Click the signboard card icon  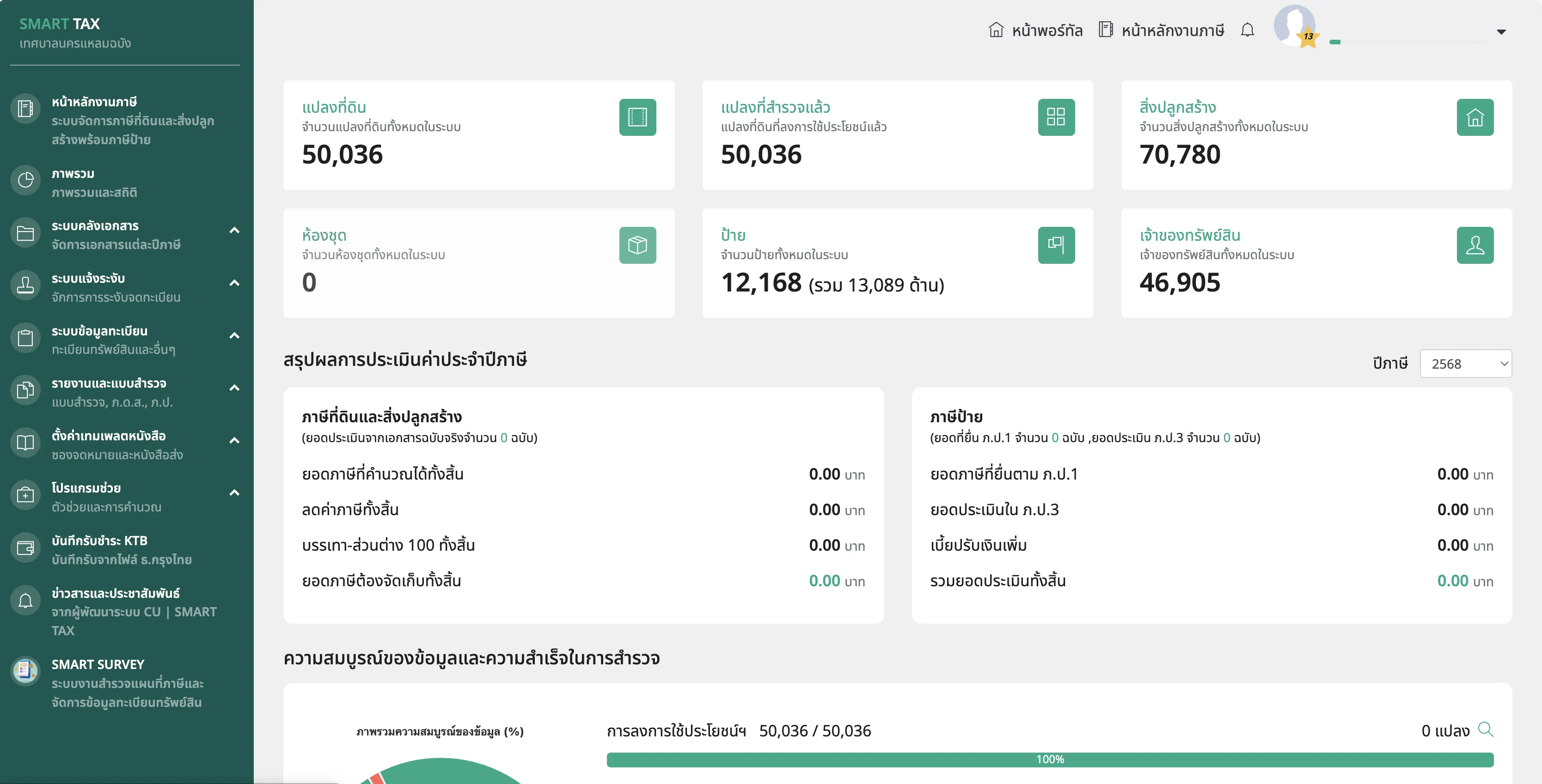click(x=1056, y=245)
